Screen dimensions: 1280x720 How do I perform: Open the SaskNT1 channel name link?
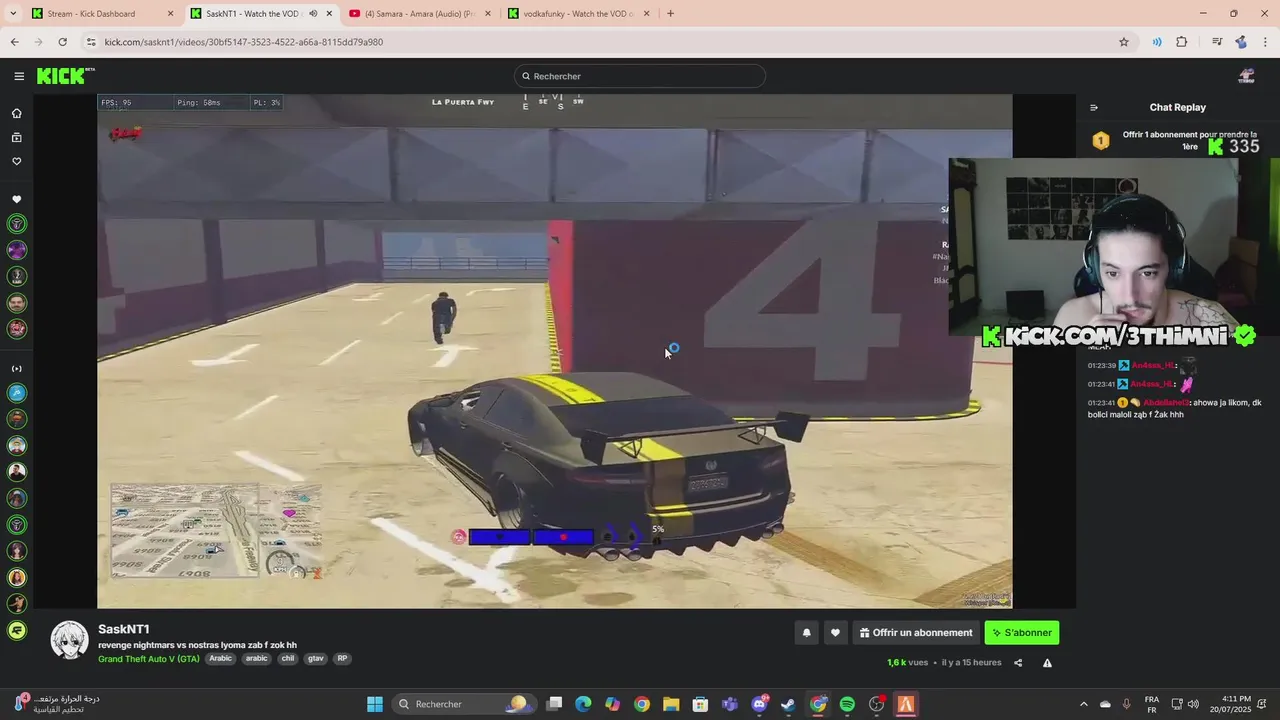pos(124,629)
